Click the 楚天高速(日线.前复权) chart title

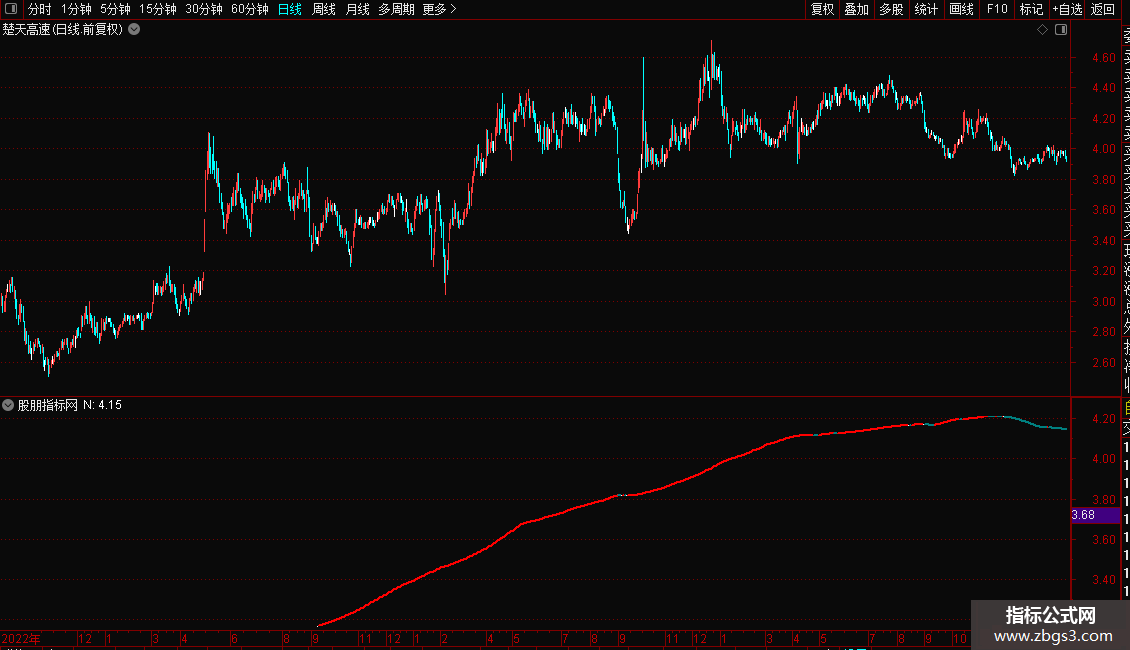coord(63,30)
